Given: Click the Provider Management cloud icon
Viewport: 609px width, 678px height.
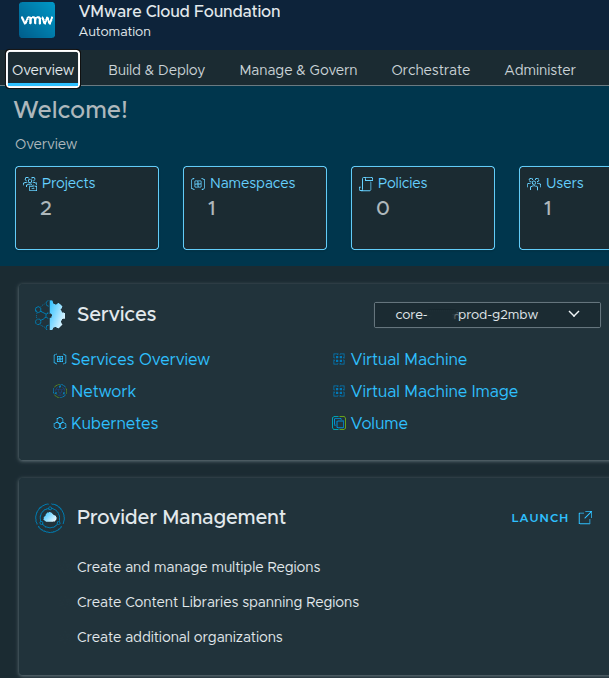Looking at the screenshot, I should click(50, 518).
